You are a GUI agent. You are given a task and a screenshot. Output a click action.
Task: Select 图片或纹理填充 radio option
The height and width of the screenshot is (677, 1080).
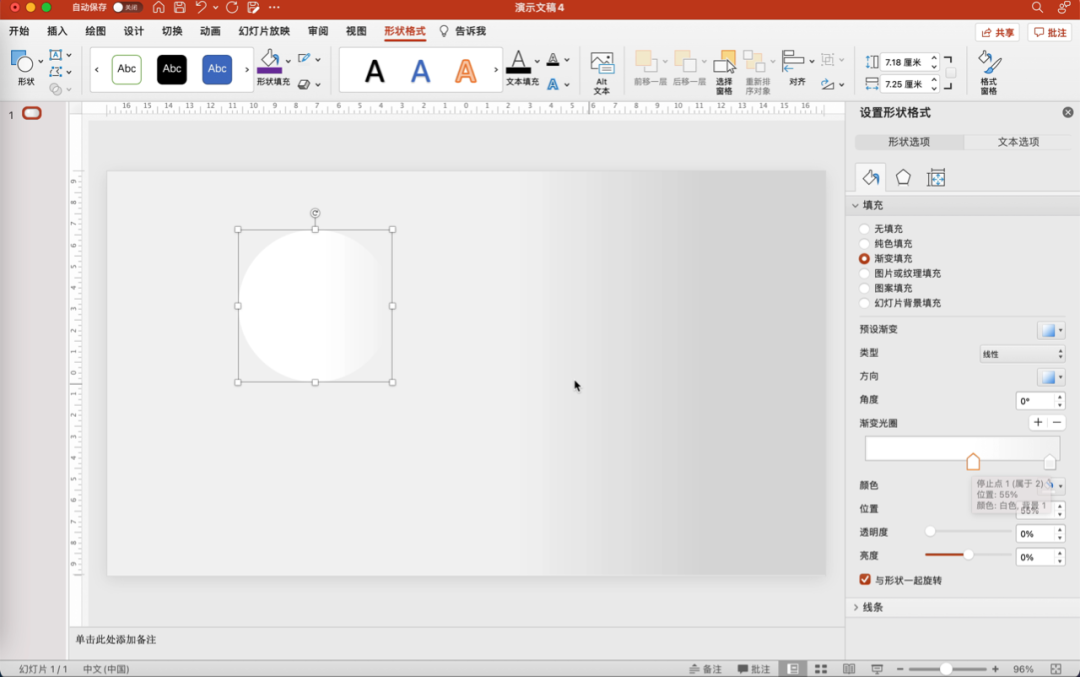[864, 273]
